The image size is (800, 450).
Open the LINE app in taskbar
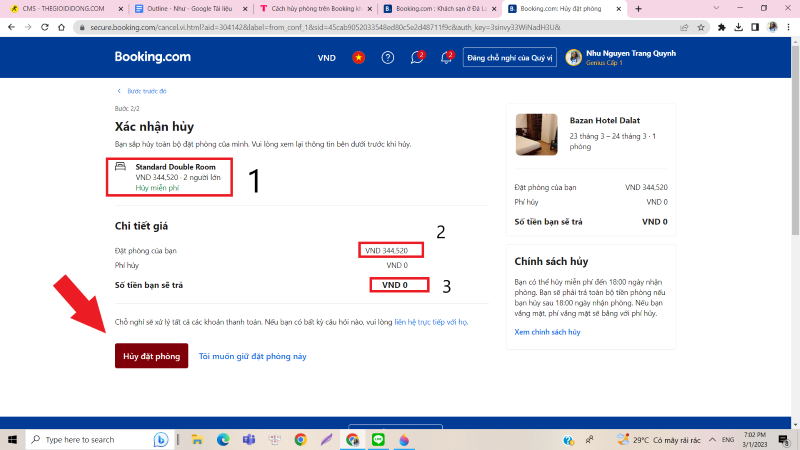tap(378, 439)
